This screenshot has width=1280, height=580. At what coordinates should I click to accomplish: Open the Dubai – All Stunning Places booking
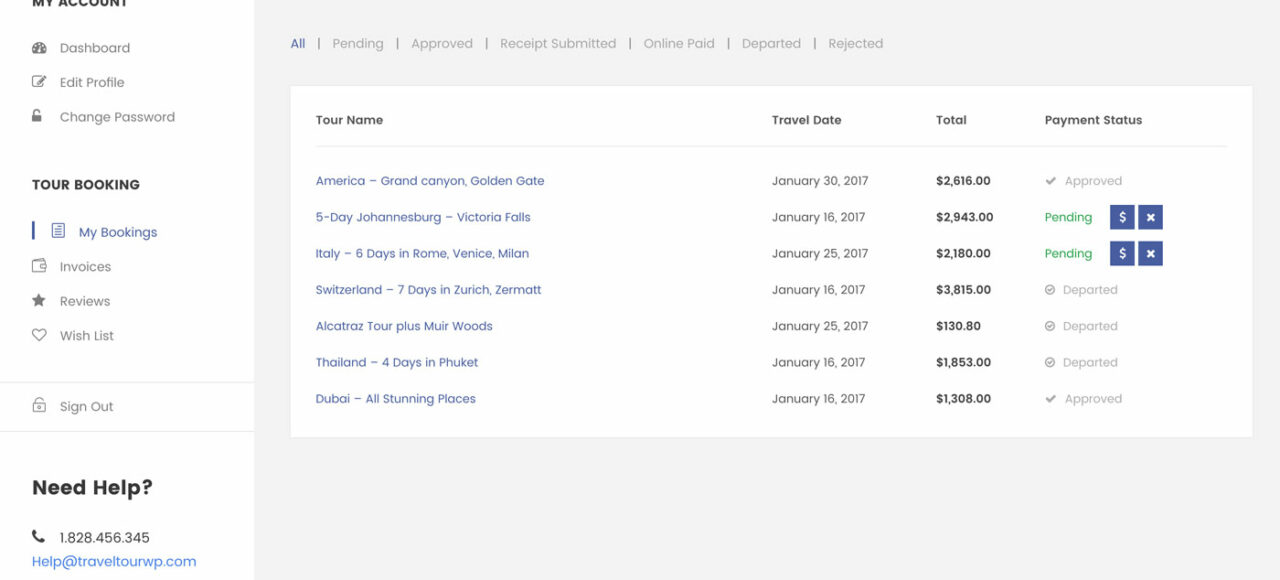click(395, 399)
